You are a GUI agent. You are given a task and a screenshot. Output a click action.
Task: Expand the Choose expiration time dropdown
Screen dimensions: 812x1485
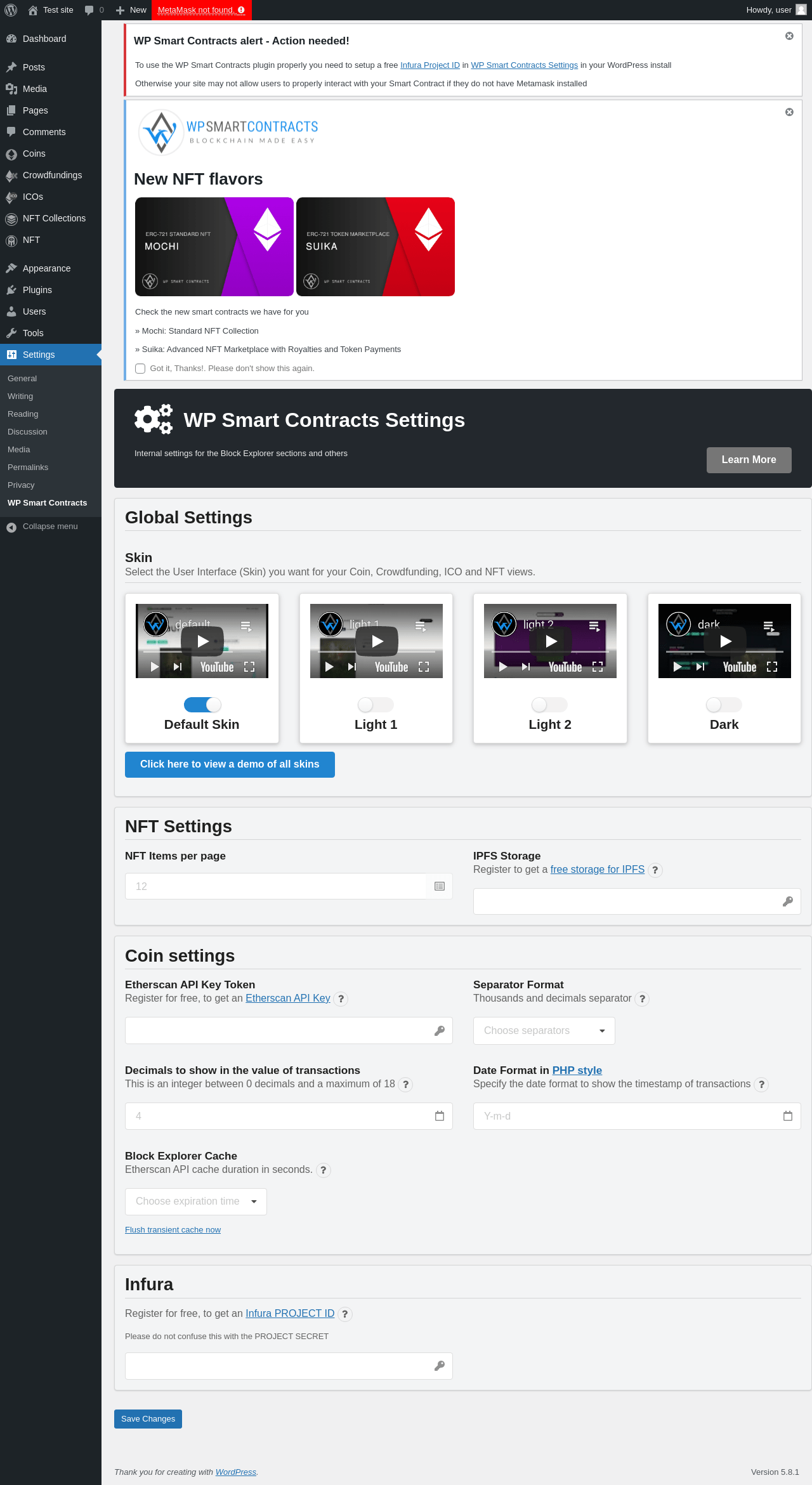click(196, 1201)
